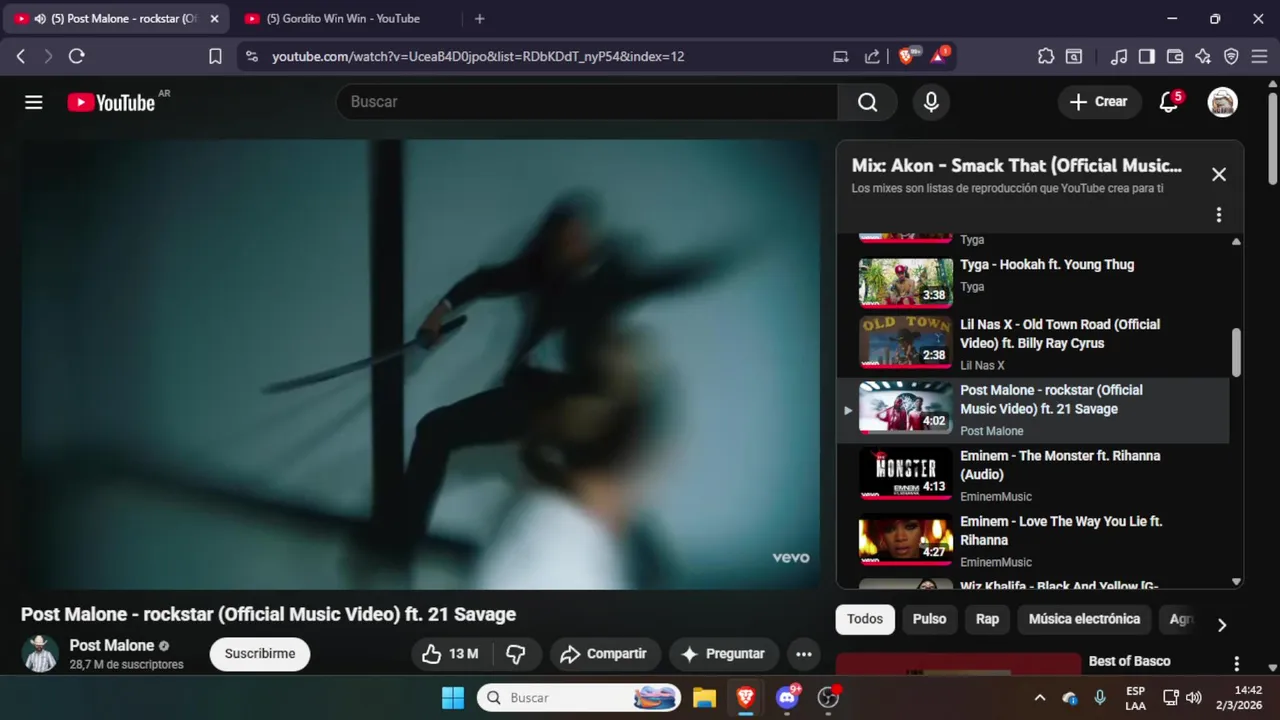Open options for Best of Basco video
The width and height of the screenshot is (1280, 720).
pos(1236,664)
